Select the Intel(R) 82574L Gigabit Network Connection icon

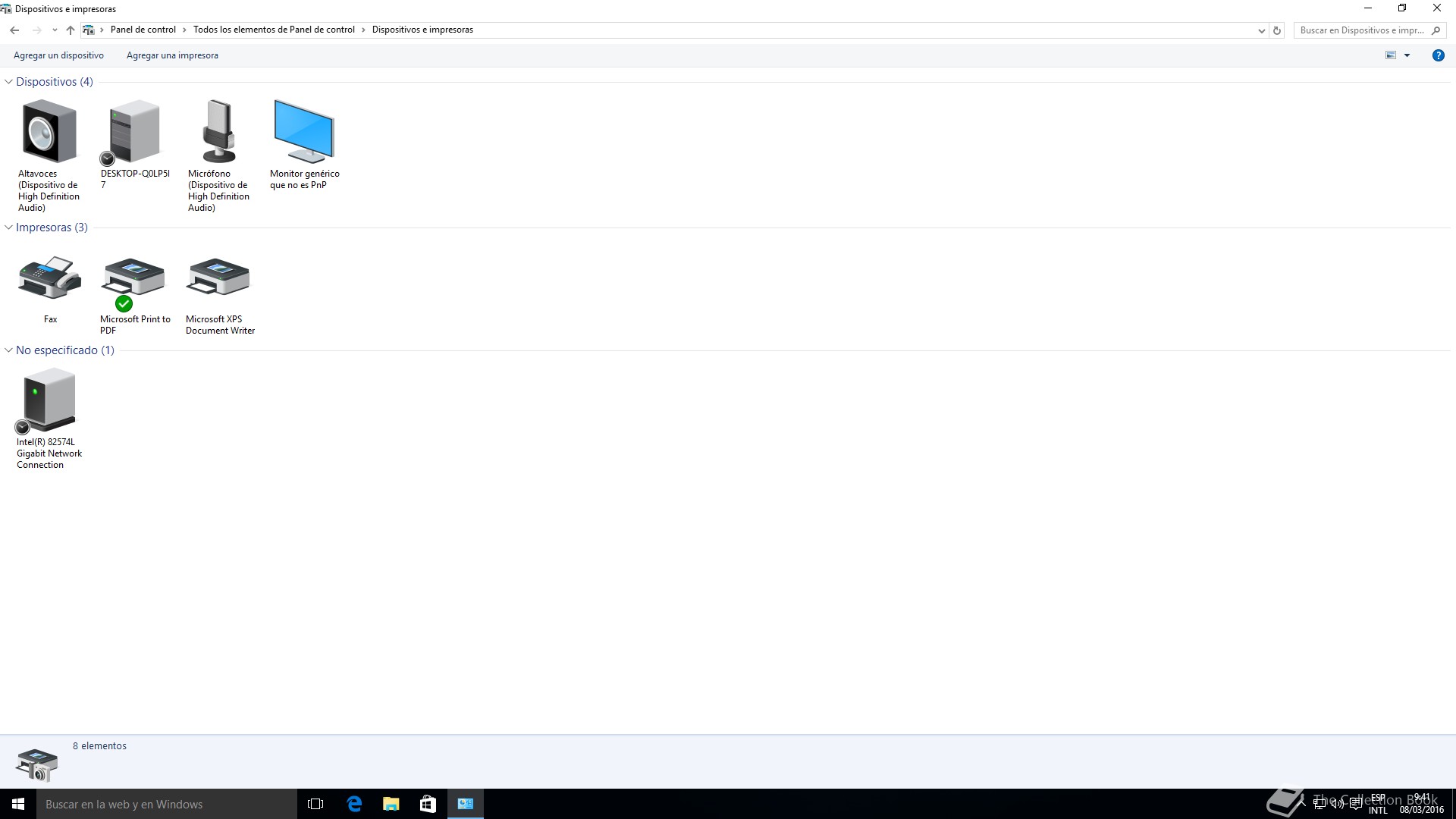coord(49,400)
